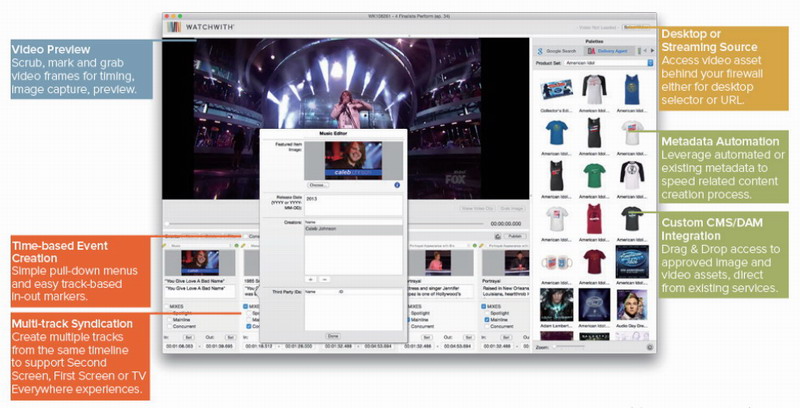The width and height of the screenshot is (800, 408).
Task: Open Portrayal Appearance dropdown on Jennifer card
Action: coord(439,246)
